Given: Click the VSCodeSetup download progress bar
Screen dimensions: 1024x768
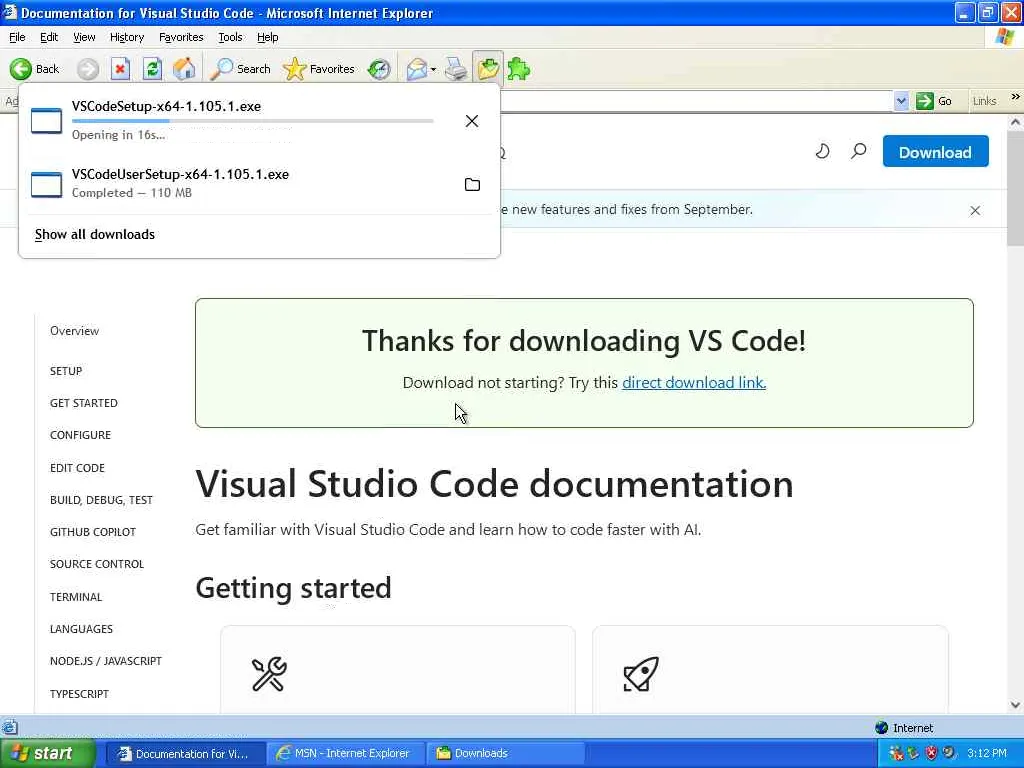Looking at the screenshot, I should pyautogui.click(x=253, y=121).
